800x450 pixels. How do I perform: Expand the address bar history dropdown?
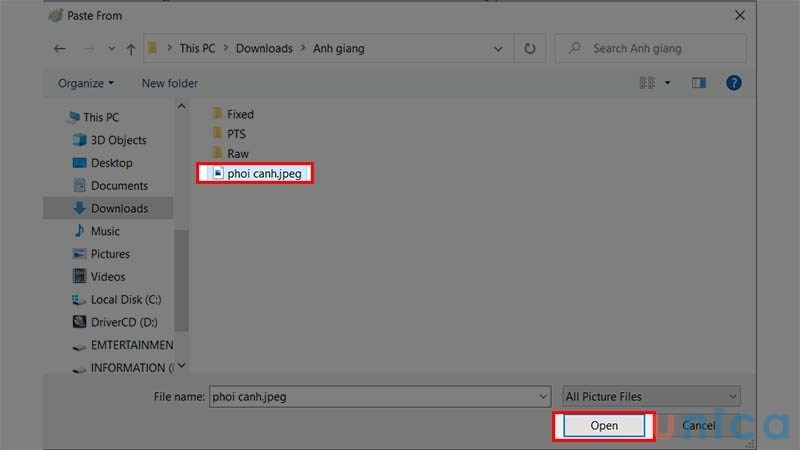[498, 49]
